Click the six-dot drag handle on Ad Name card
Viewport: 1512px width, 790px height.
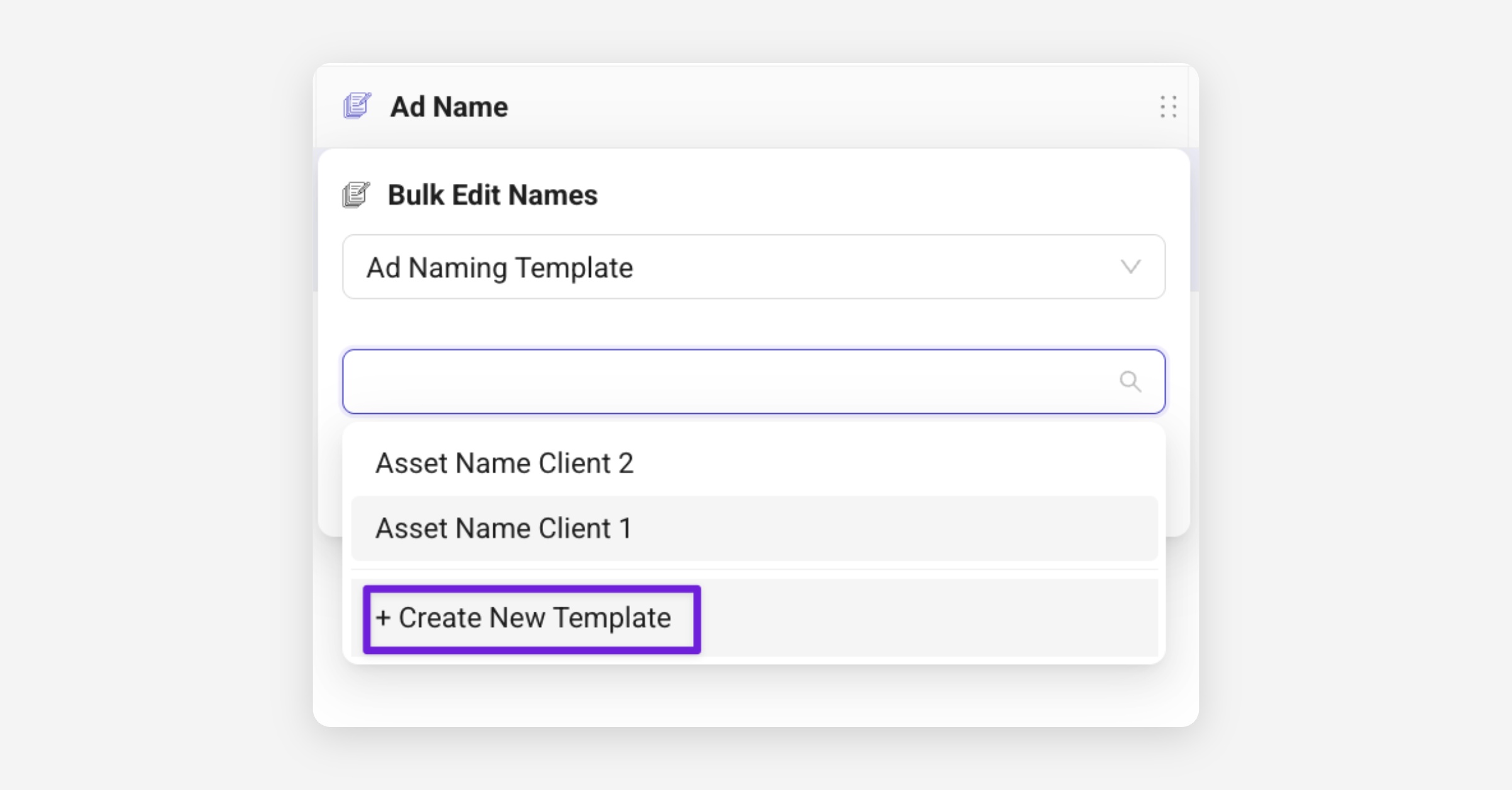coord(1168,106)
